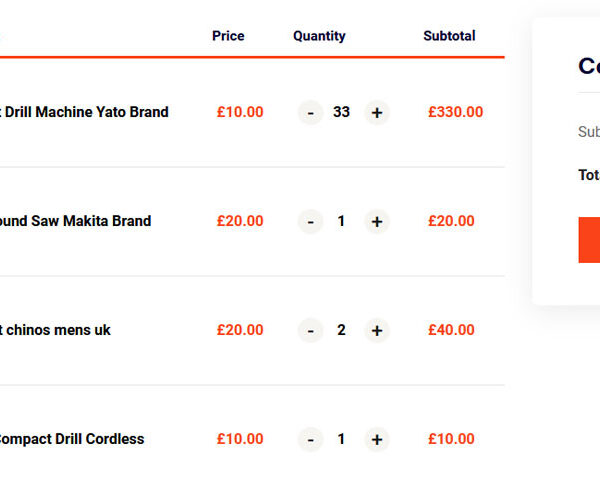Screen dimensions: 600x480
Task: Click the £330.00 subtotal amount
Action: coord(455,112)
